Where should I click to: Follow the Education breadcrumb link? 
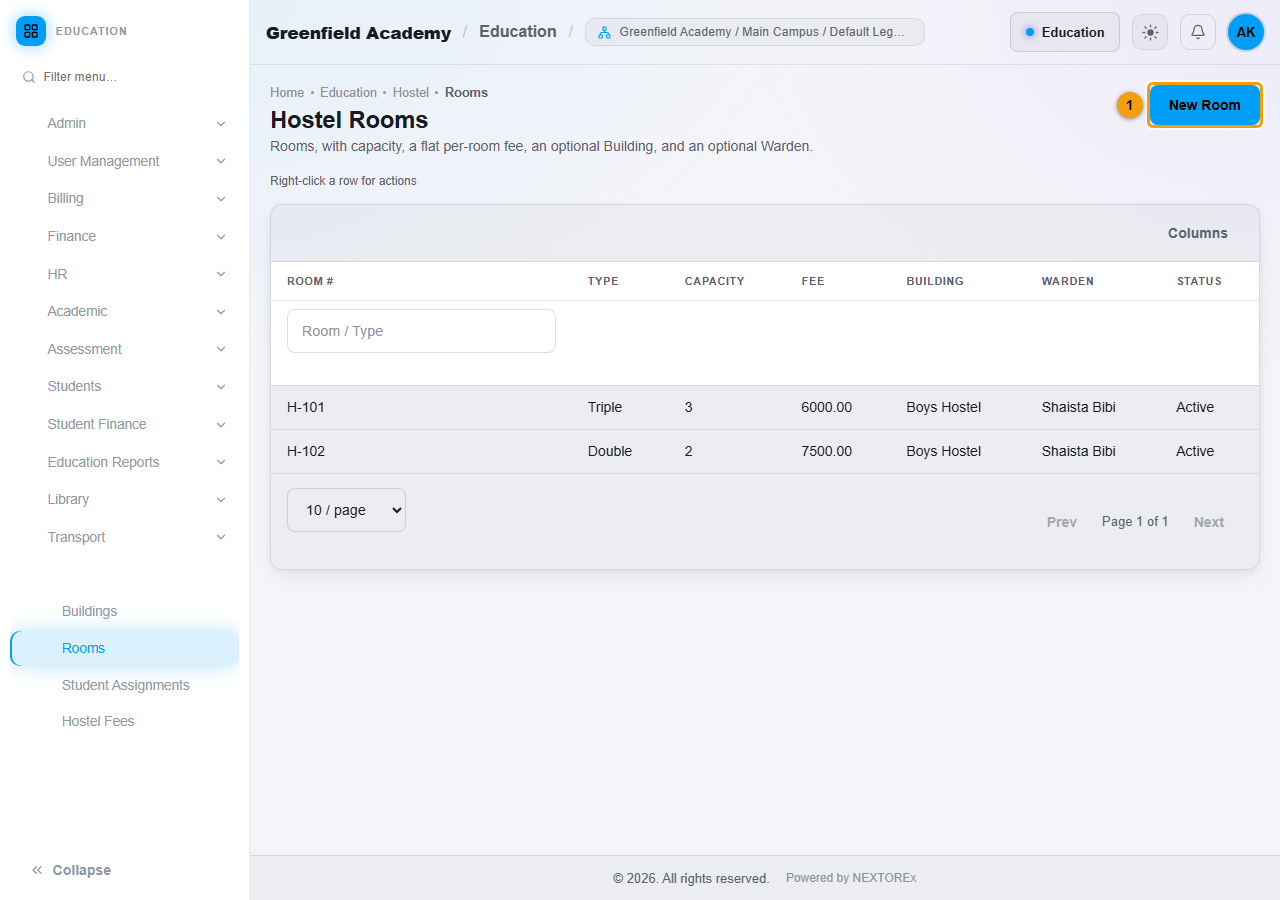(348, 92)
